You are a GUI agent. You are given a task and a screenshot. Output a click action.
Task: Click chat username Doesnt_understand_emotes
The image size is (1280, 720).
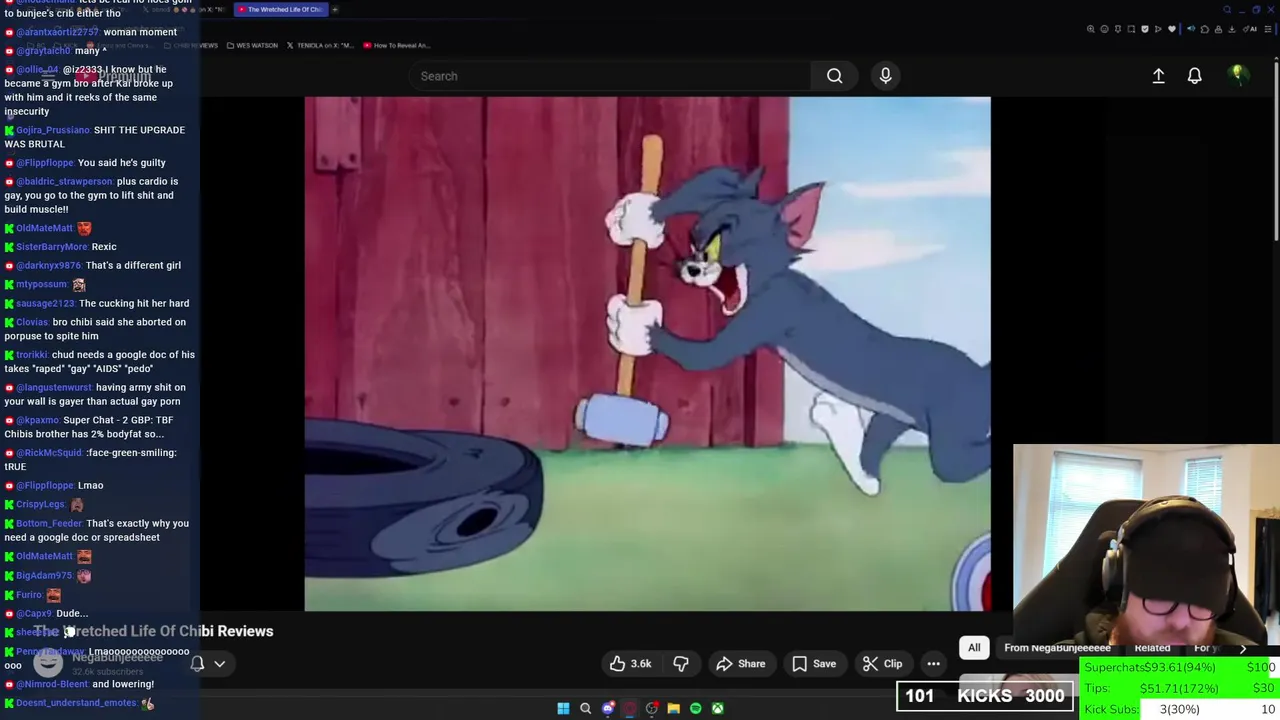pyautogui.click(x=76, y=703)
